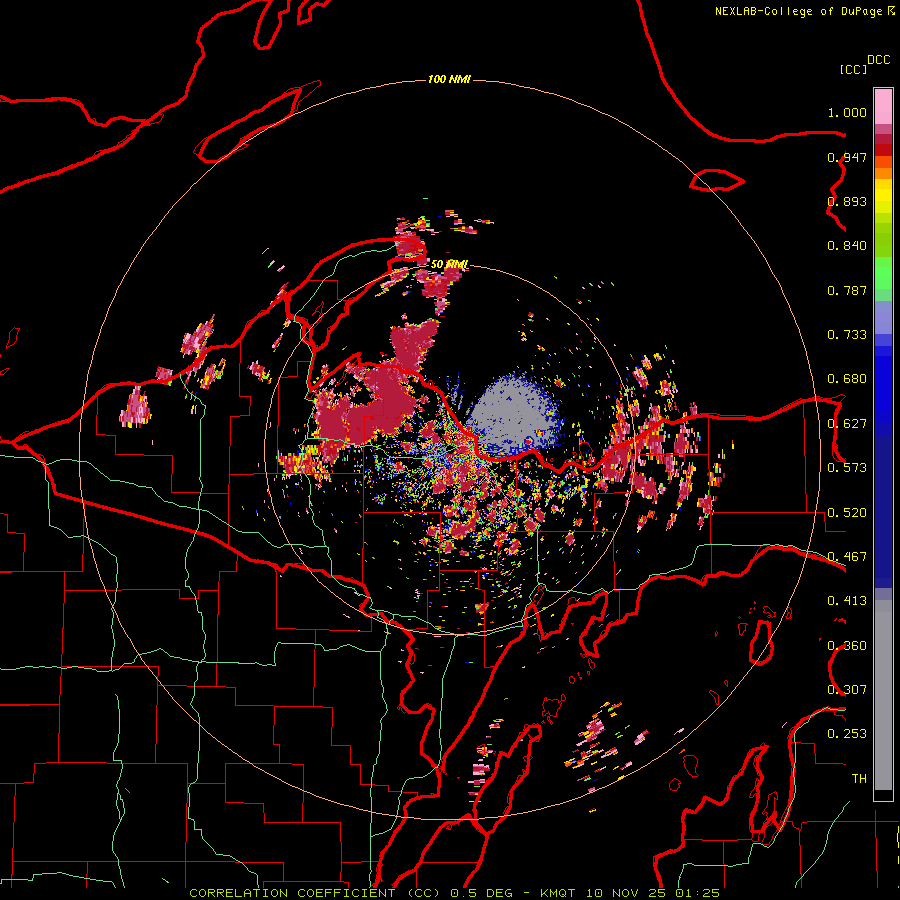Screen dimensions: 900x900
Task: Click the DCC label above legend
Action: click(879, 60)
